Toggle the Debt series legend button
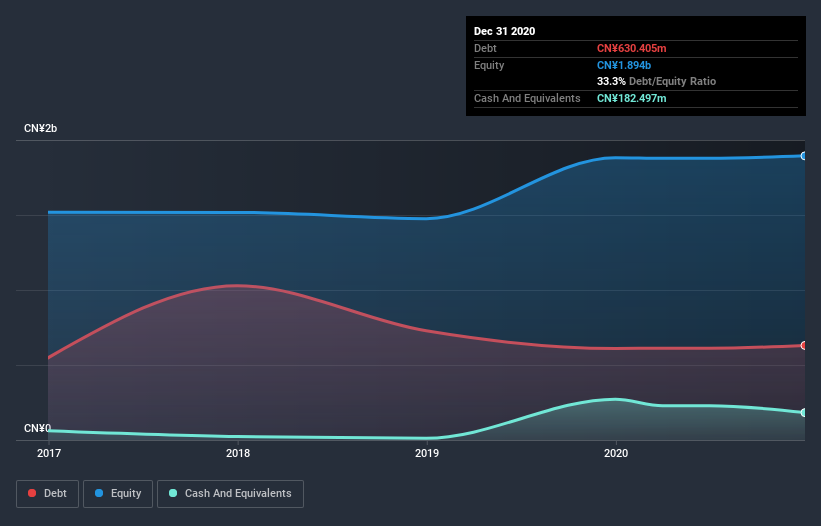This screenshot has width=821, height=526. click(48, 494)
